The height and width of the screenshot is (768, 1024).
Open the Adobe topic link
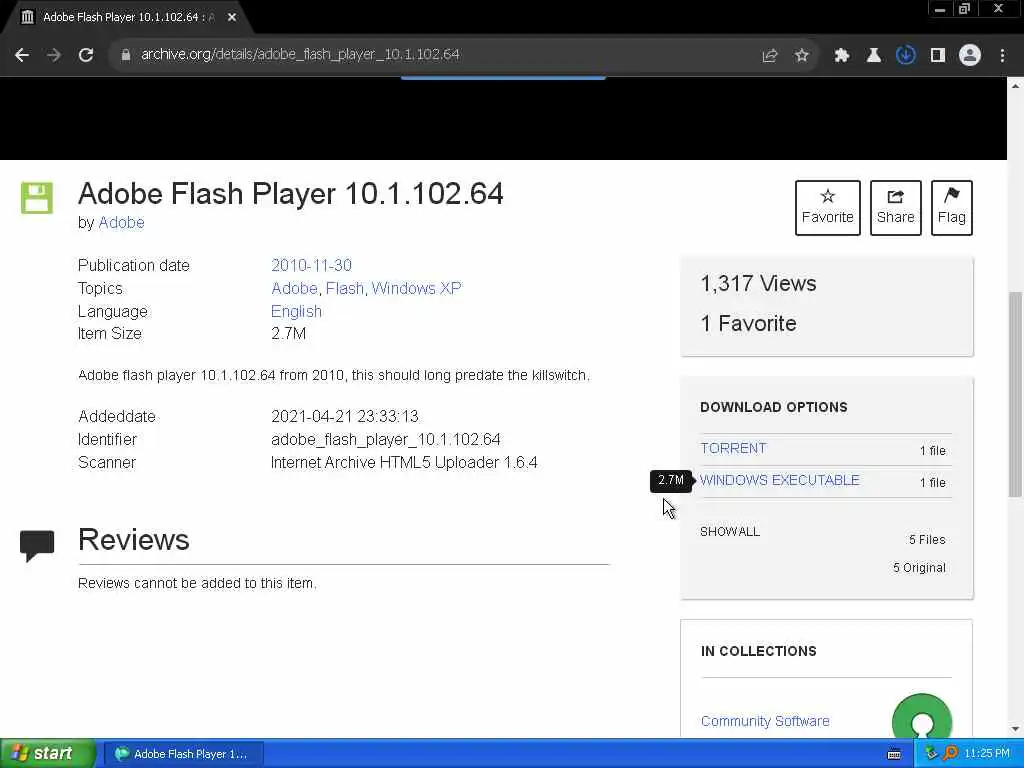[294, 288]
